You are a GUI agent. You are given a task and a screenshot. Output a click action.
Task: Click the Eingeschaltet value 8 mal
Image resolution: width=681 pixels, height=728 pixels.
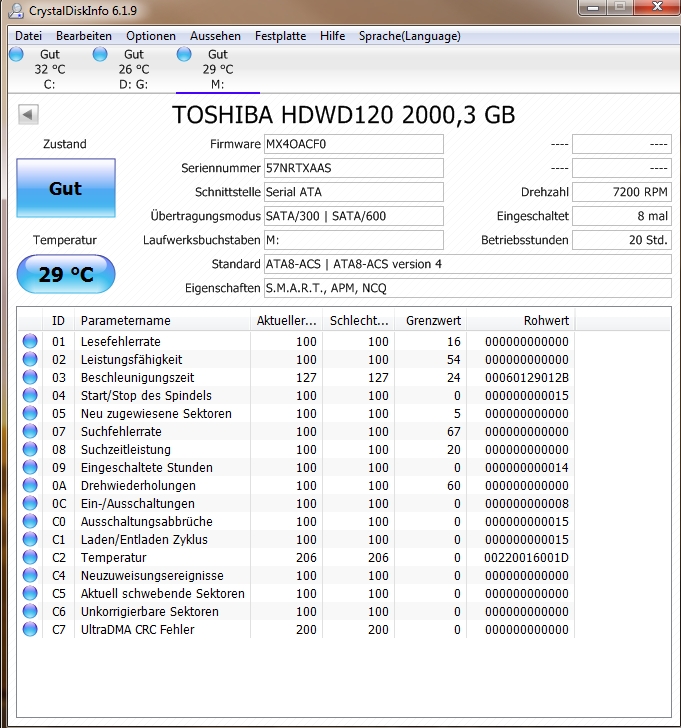tap(622, 216)
